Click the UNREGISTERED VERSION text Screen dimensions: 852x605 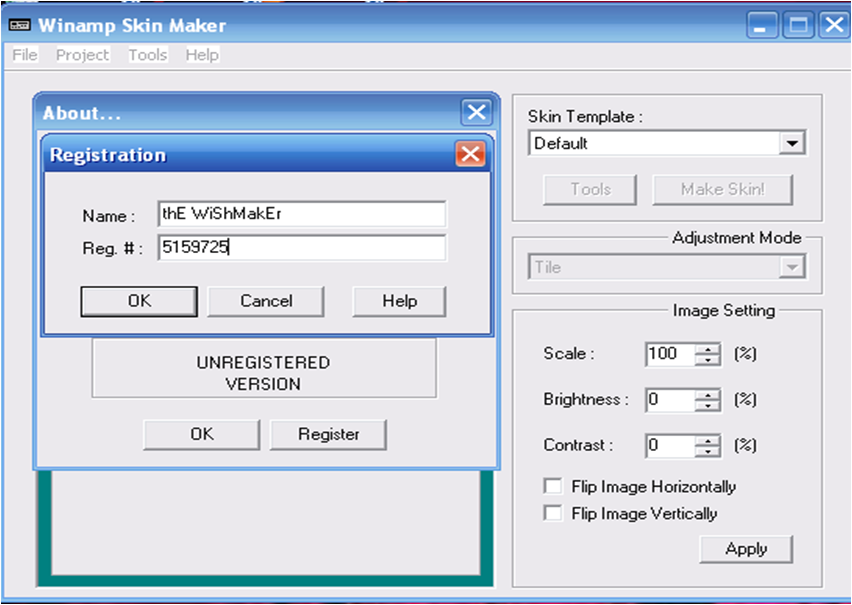(263, 373)
